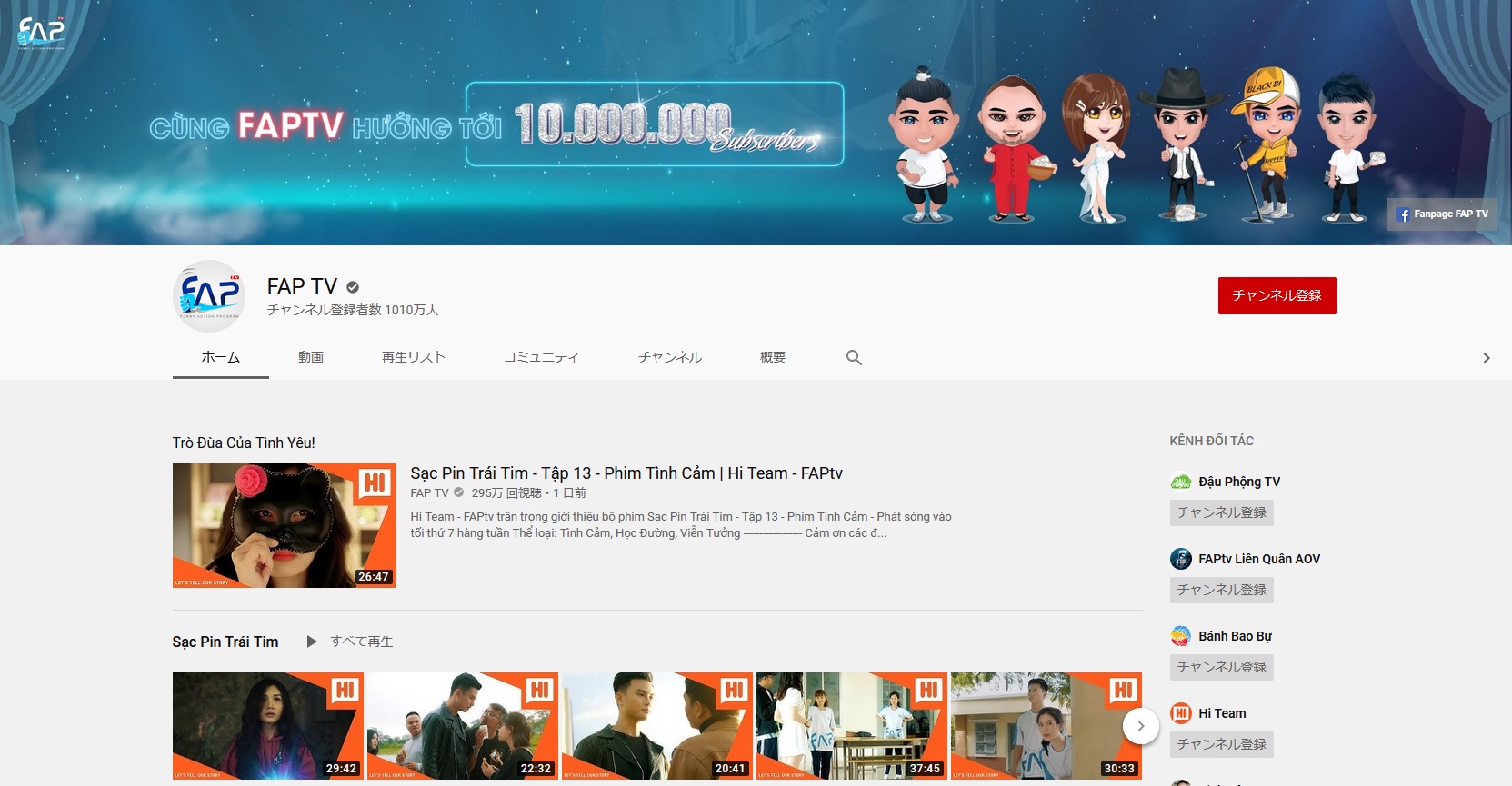
Task: Open the 概要 tab
Action: pos(773,357)
